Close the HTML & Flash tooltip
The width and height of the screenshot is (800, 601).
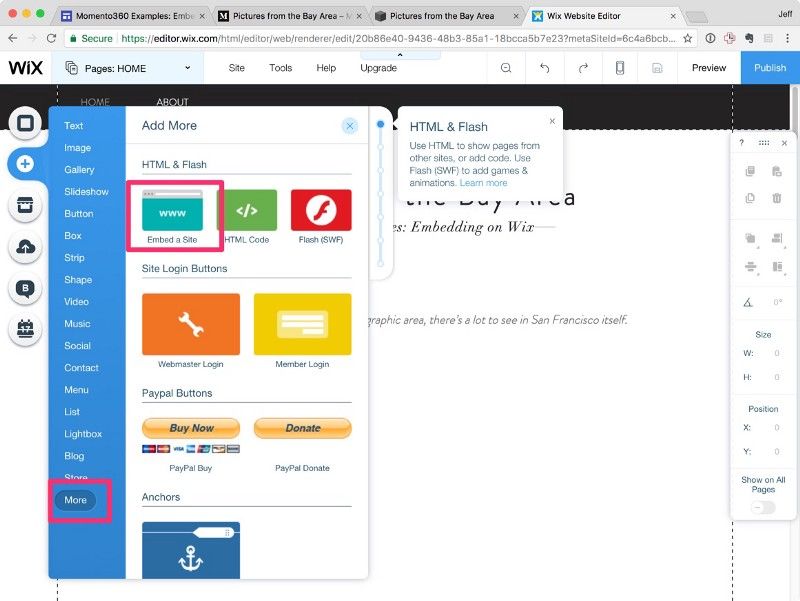coord(552,121)
